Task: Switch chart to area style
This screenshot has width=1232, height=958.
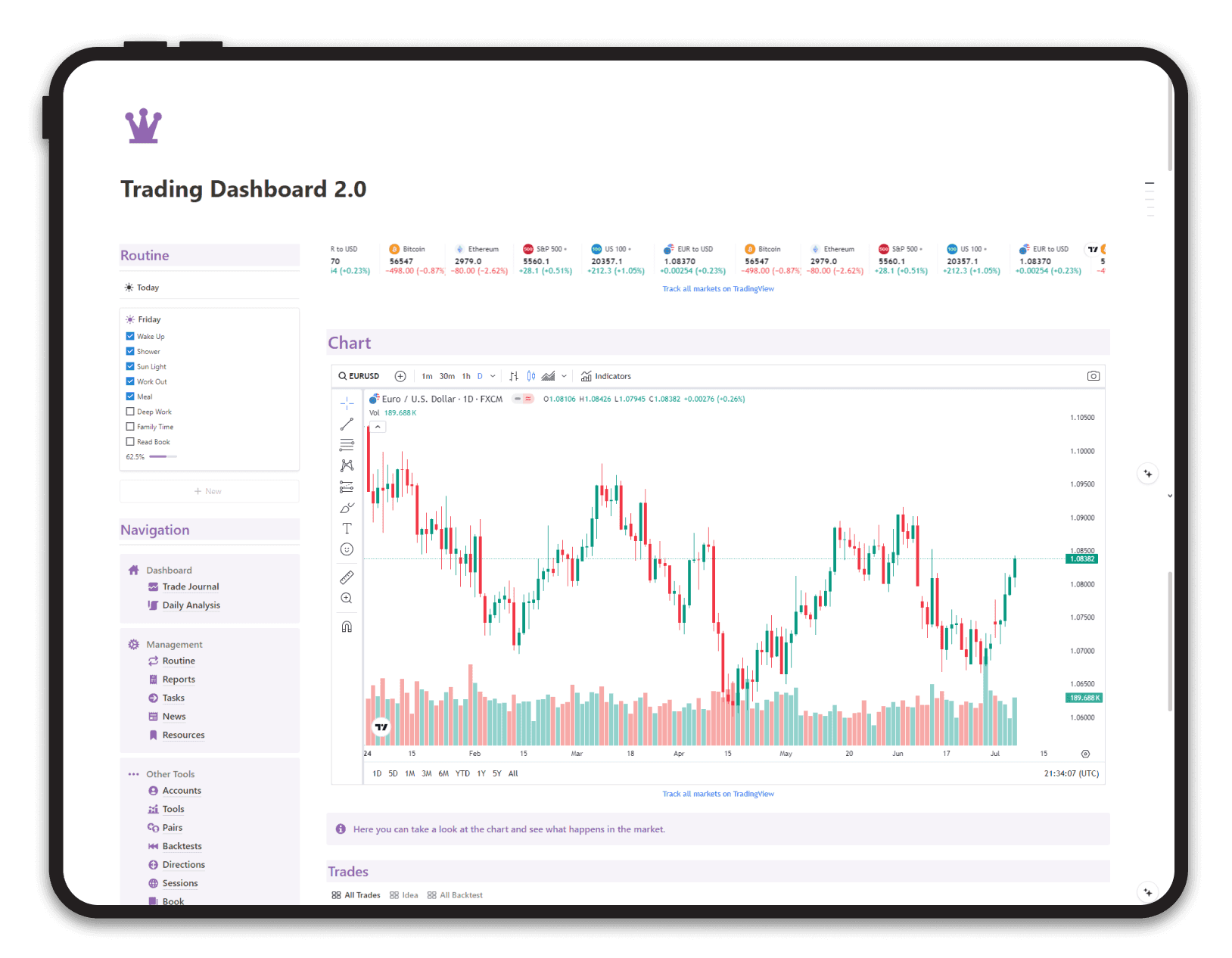Action: click(x=549, y=376)
